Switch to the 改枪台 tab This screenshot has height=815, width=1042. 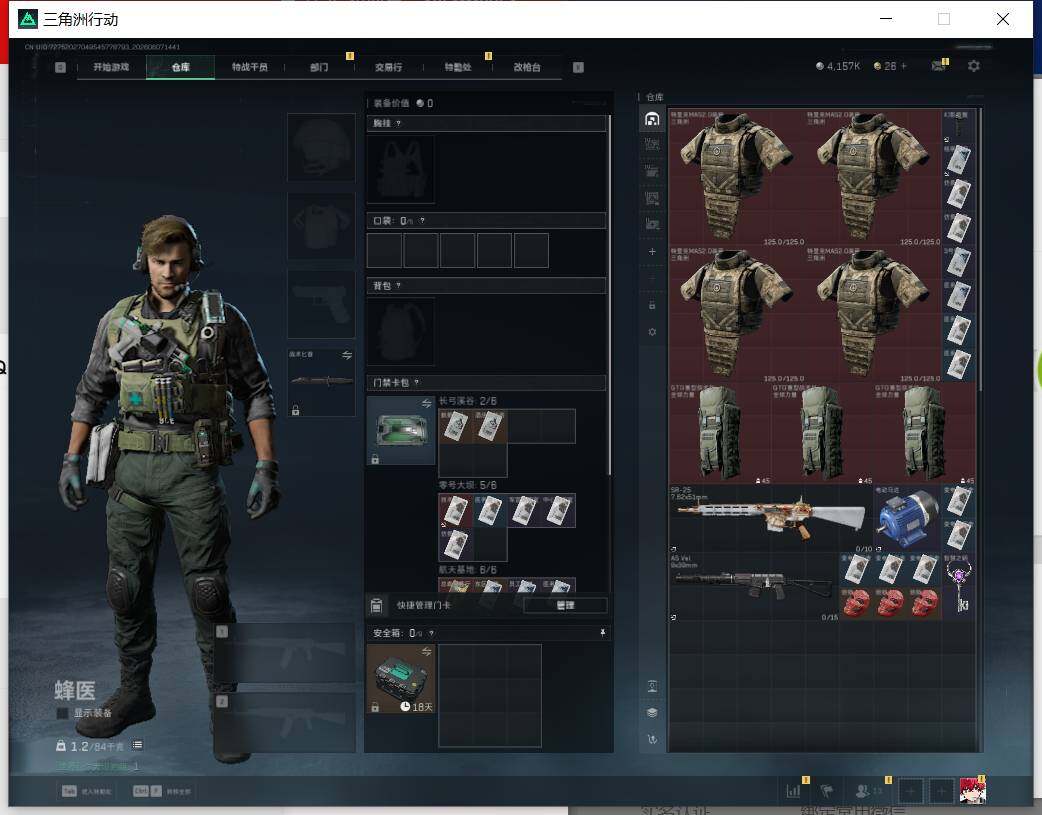click(527, 67)
